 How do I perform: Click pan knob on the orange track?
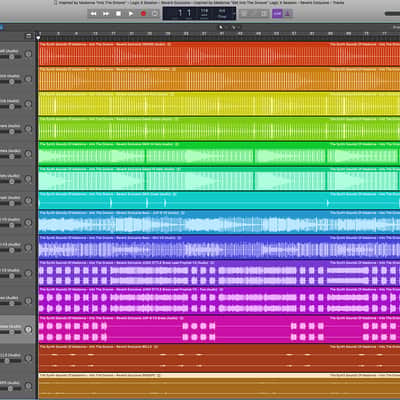pyautogui.click(x=28, y=79)
